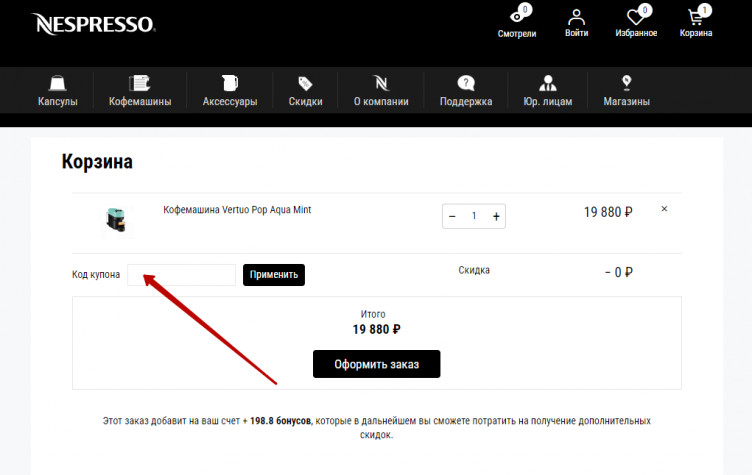Open the О компании menu item
752x475 pixels.
coord(381,90)
